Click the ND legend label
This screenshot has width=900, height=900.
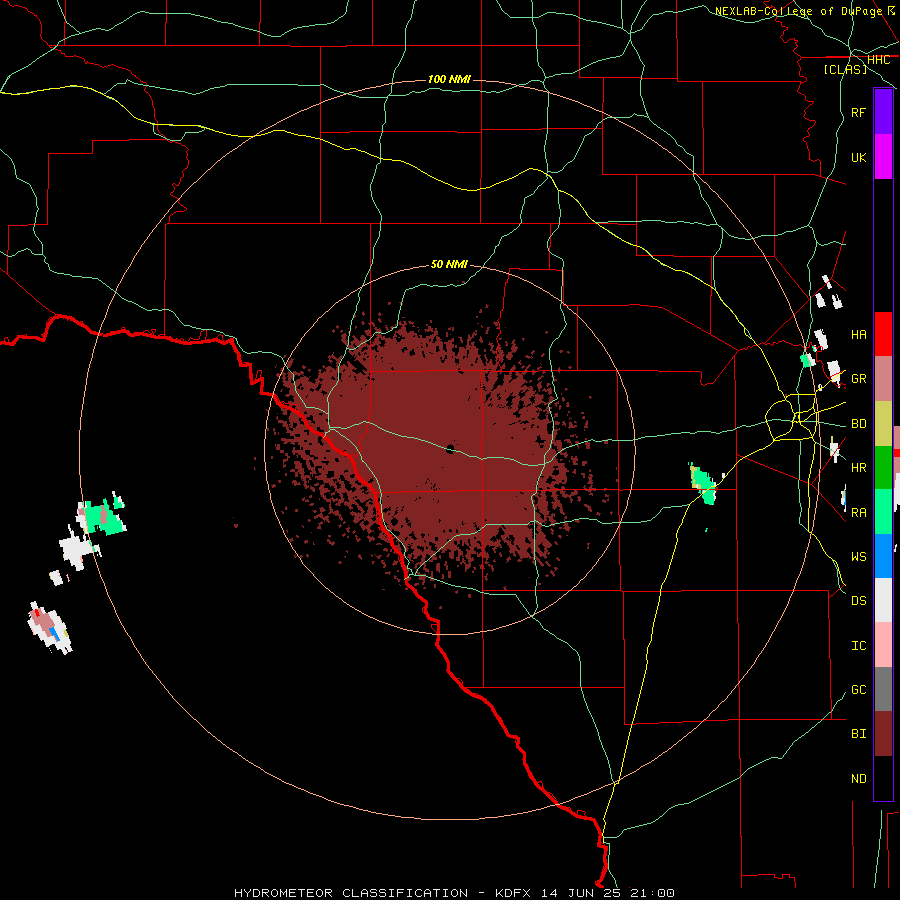(858, 778)
